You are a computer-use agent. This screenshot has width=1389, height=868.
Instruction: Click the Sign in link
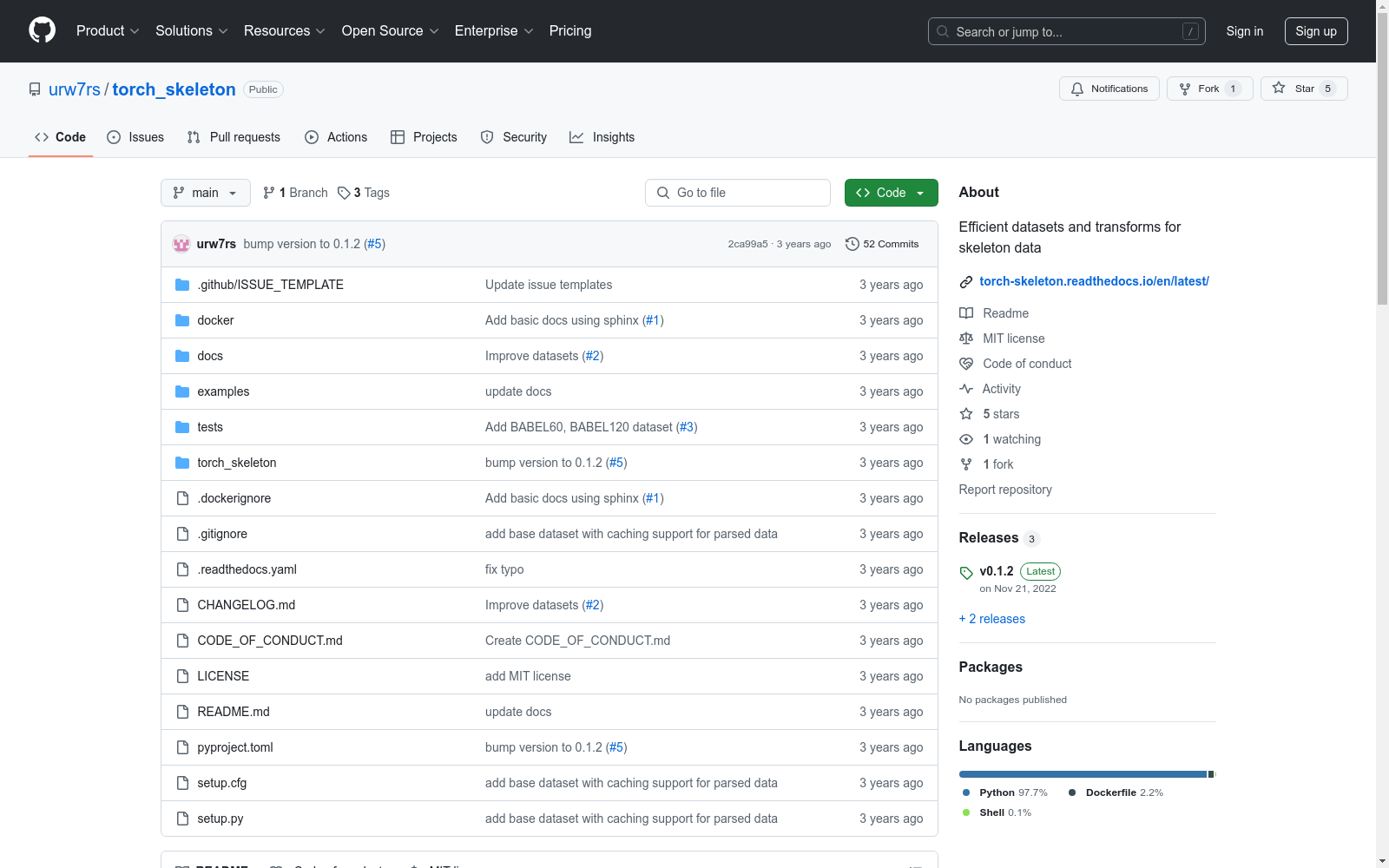(1245, 31)
